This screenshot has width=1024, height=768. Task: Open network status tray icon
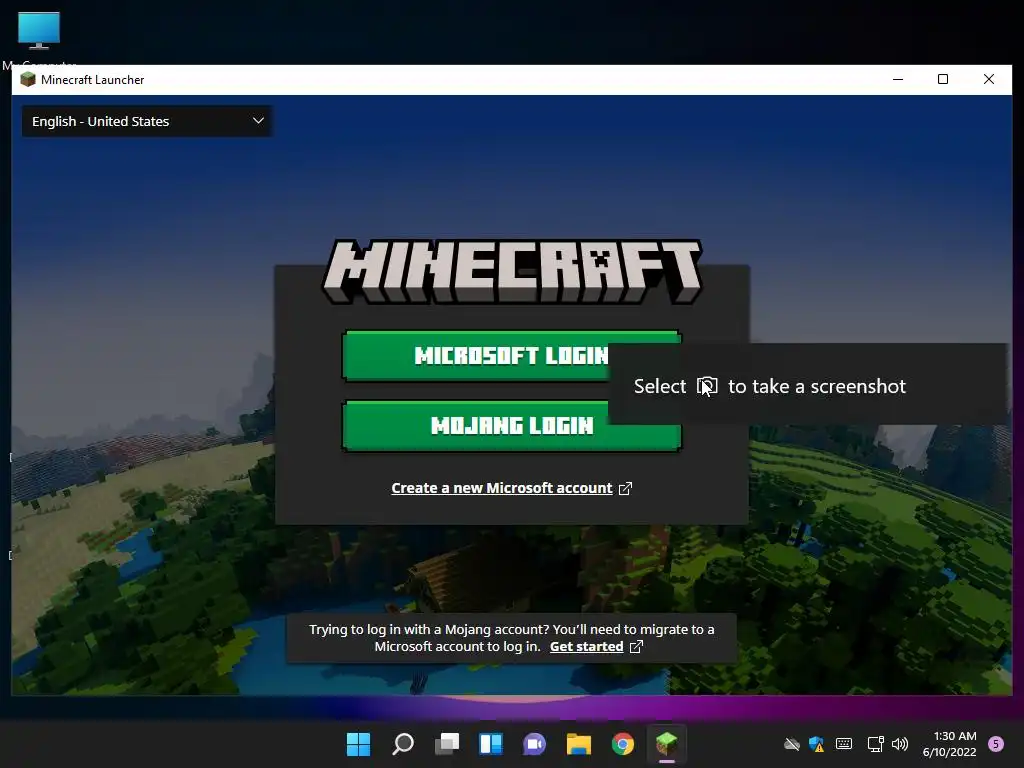click(875, 744)
